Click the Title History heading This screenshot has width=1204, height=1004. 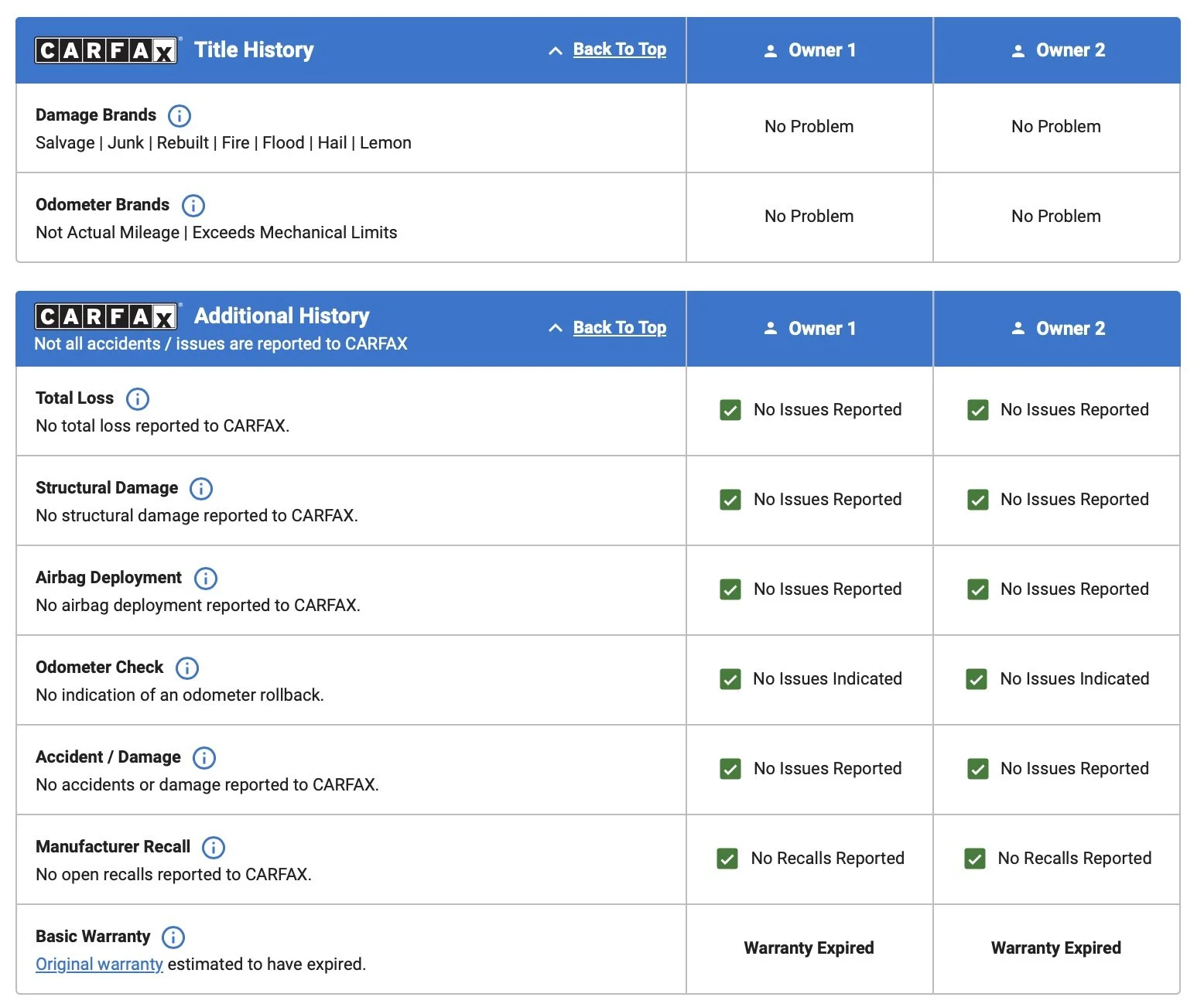tap(254, 50)
